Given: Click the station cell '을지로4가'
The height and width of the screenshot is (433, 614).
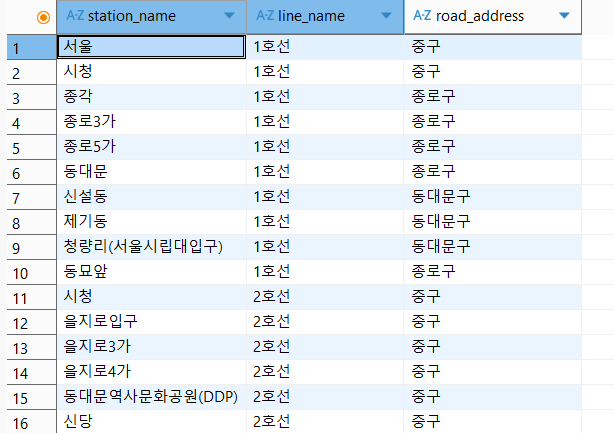Looking at the screenshot, I should click(152, 372).
